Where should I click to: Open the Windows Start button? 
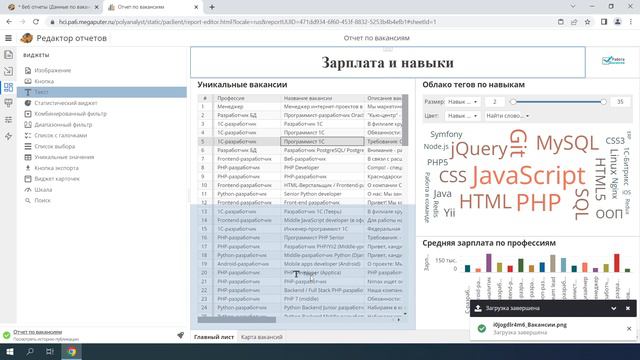[x=10, y=351]
